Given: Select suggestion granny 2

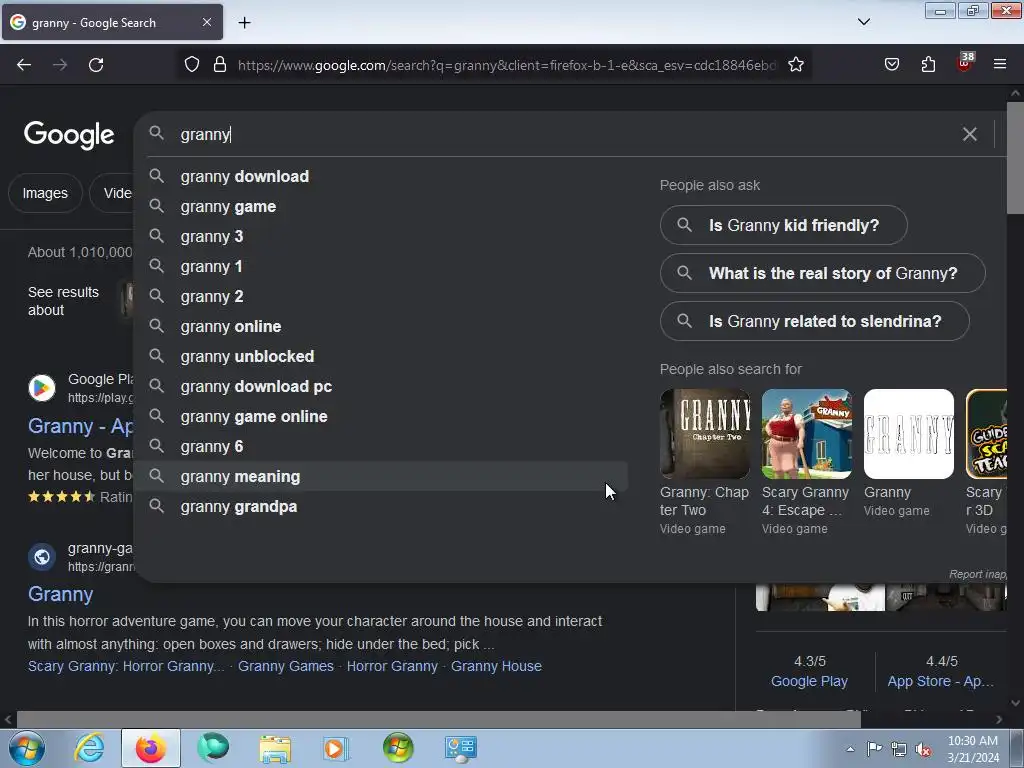Looking at the screenshot, I should tap(381, 296).
